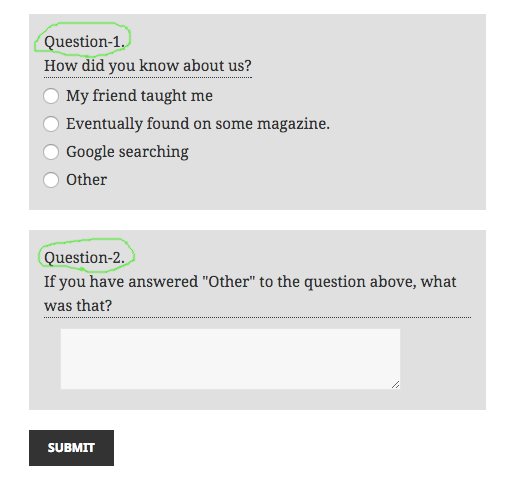Click the "Google searching" label text
Viewport: 505px width, 477px height.
coord(127,152)
